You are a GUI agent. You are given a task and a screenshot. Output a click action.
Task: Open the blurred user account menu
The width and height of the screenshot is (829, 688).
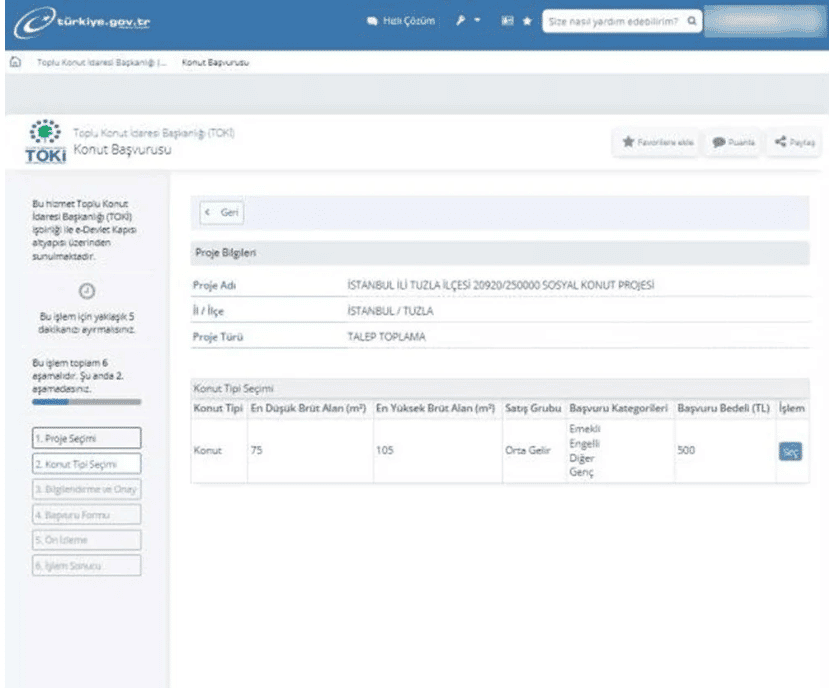click(x=763, y=21)
